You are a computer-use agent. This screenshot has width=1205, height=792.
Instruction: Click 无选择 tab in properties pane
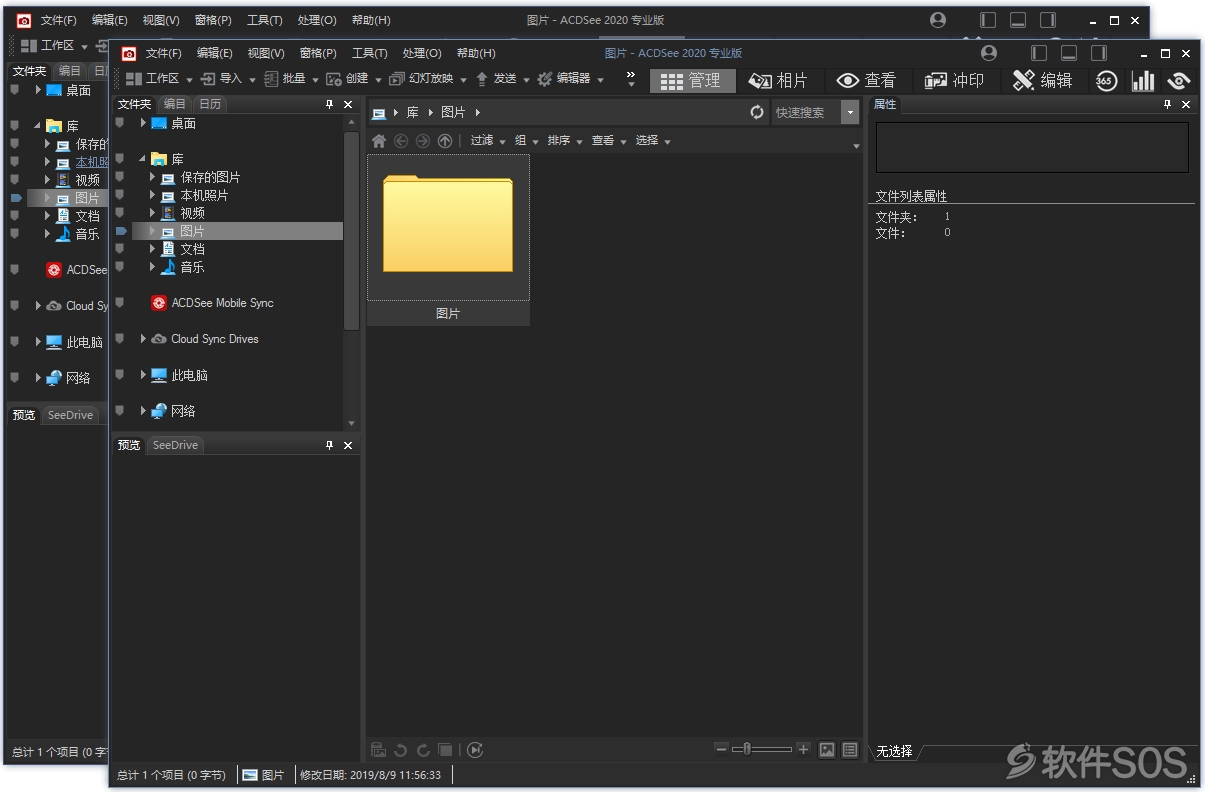coord(894,751)
